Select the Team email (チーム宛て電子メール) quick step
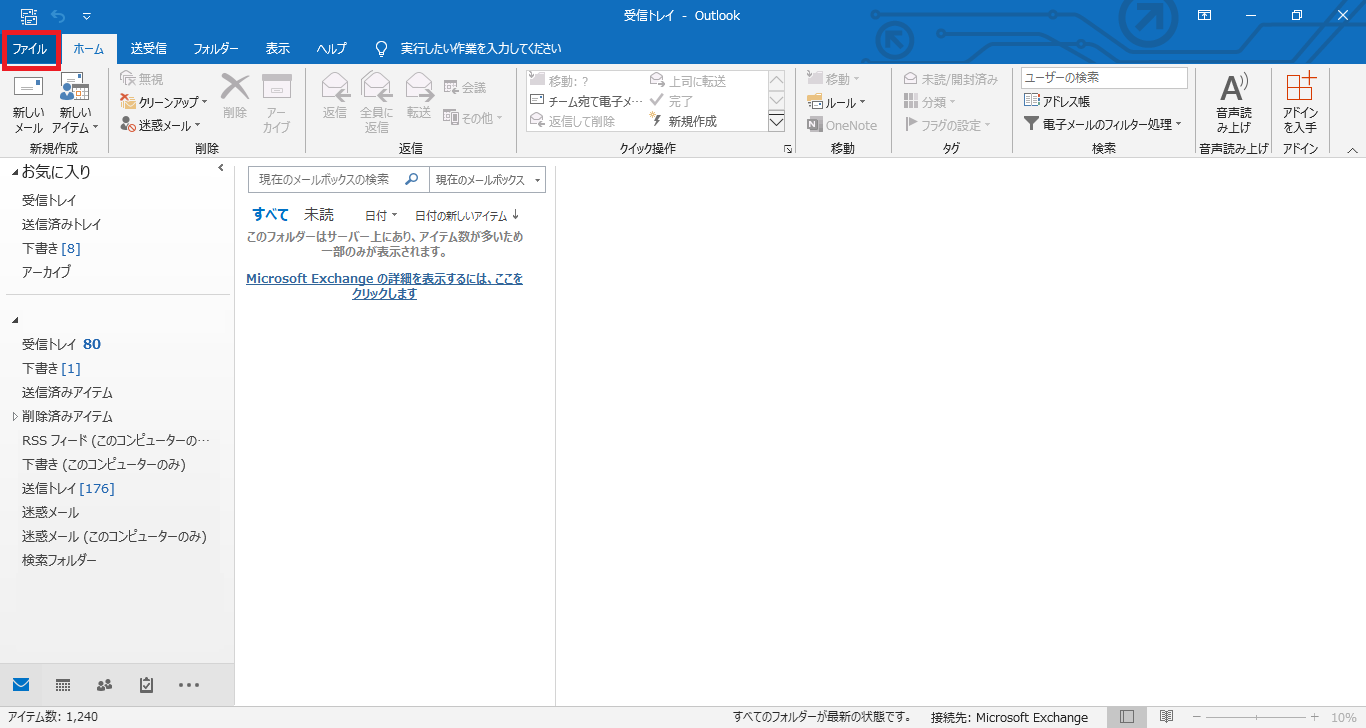The image size is (1366, 728). pyautogui.click(x=585, y=101)
